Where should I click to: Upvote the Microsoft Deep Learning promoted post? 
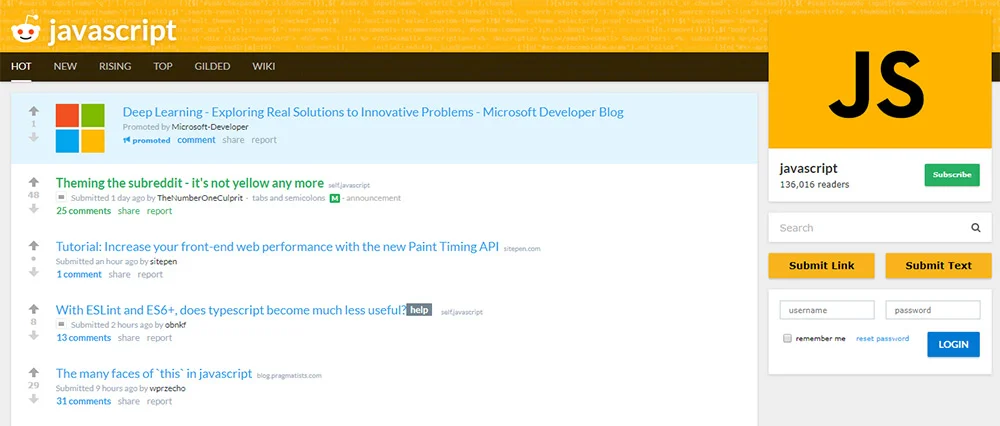(x=34, y=110)
